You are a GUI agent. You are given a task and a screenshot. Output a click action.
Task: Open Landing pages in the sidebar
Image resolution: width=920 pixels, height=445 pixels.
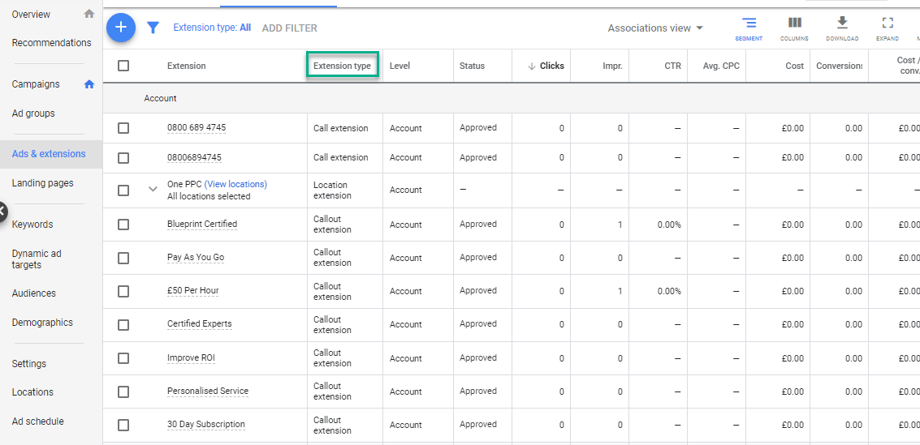[x=43, y=183]
